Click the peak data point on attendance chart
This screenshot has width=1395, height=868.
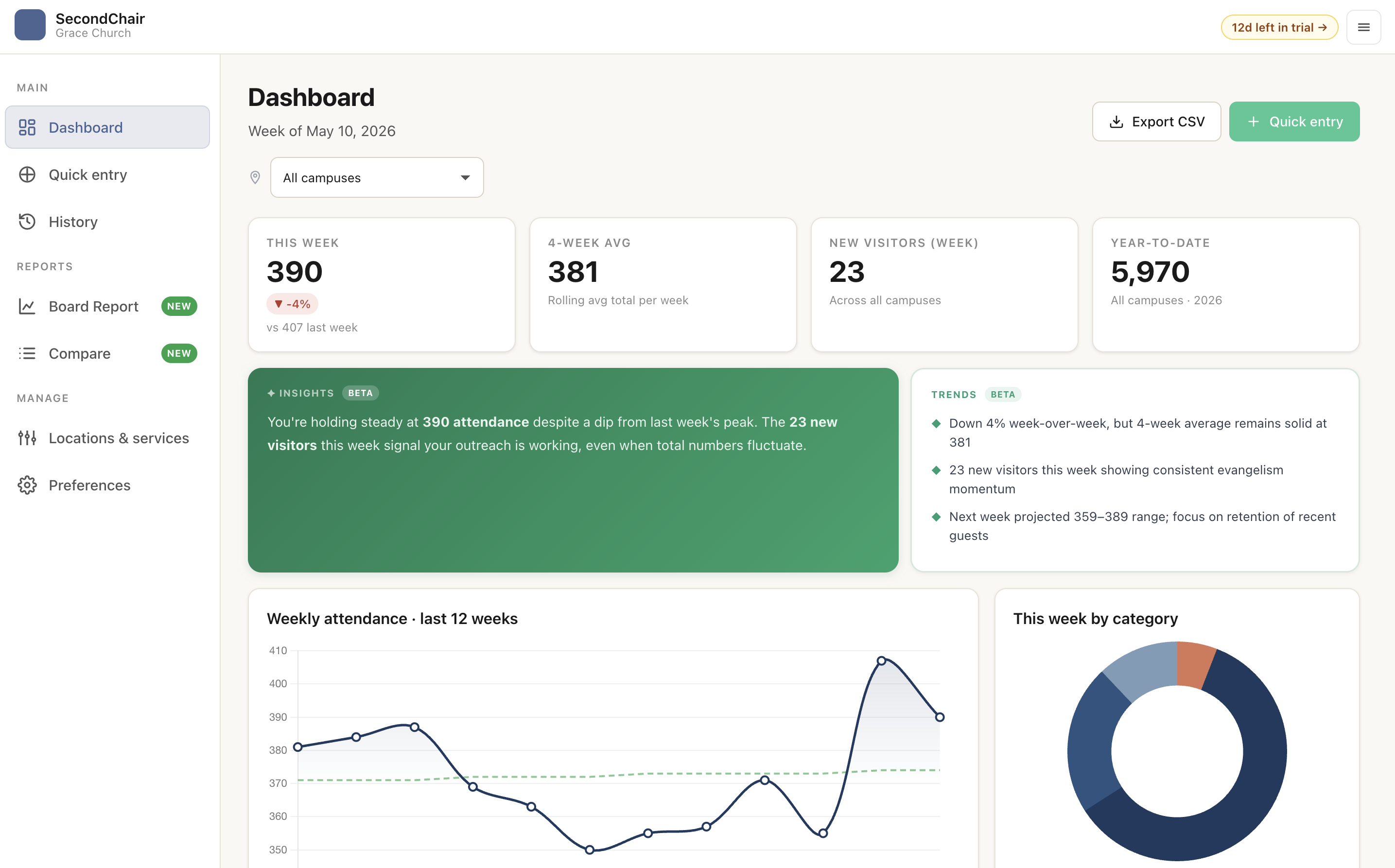(x=881, y=661)
